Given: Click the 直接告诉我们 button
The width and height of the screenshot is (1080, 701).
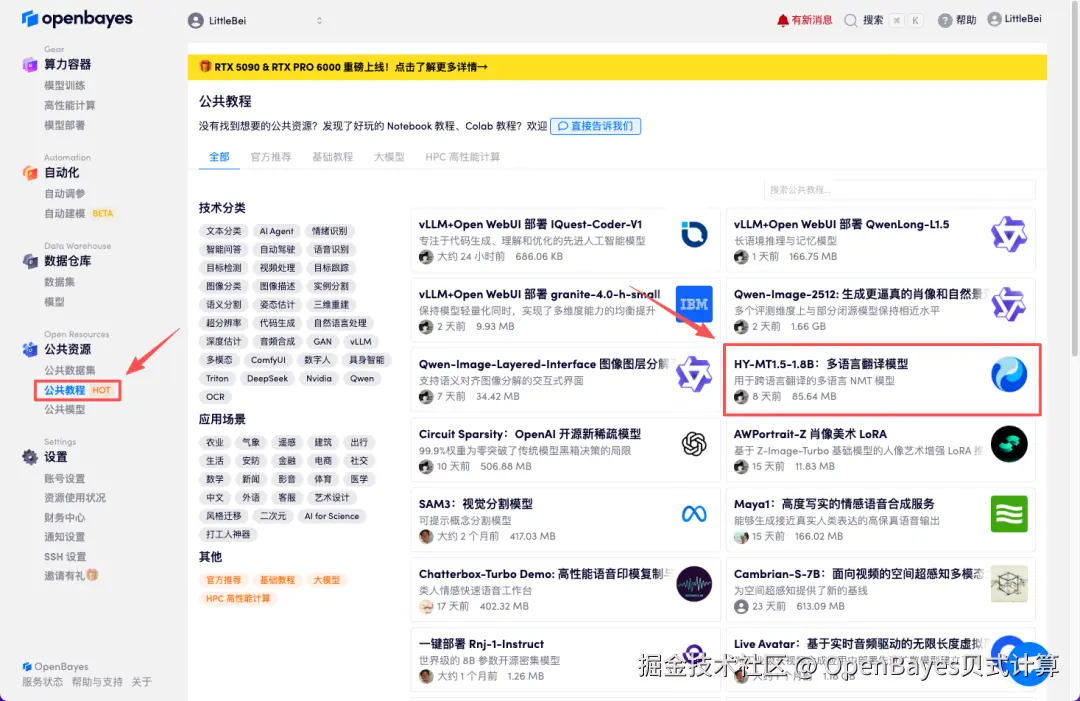Looking at the screenshot, I should (x=595, y=125).
